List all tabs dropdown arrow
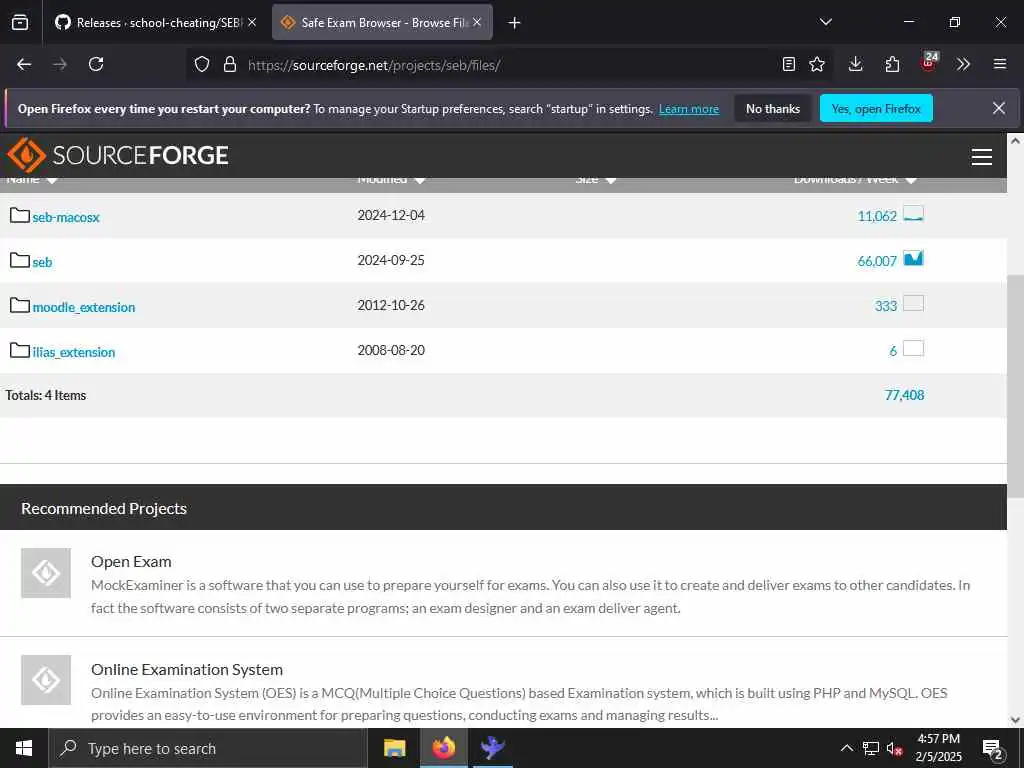 [825, 22]
